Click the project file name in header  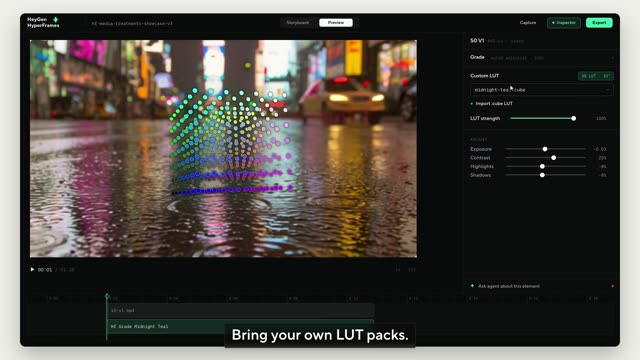tap(132, 24)
